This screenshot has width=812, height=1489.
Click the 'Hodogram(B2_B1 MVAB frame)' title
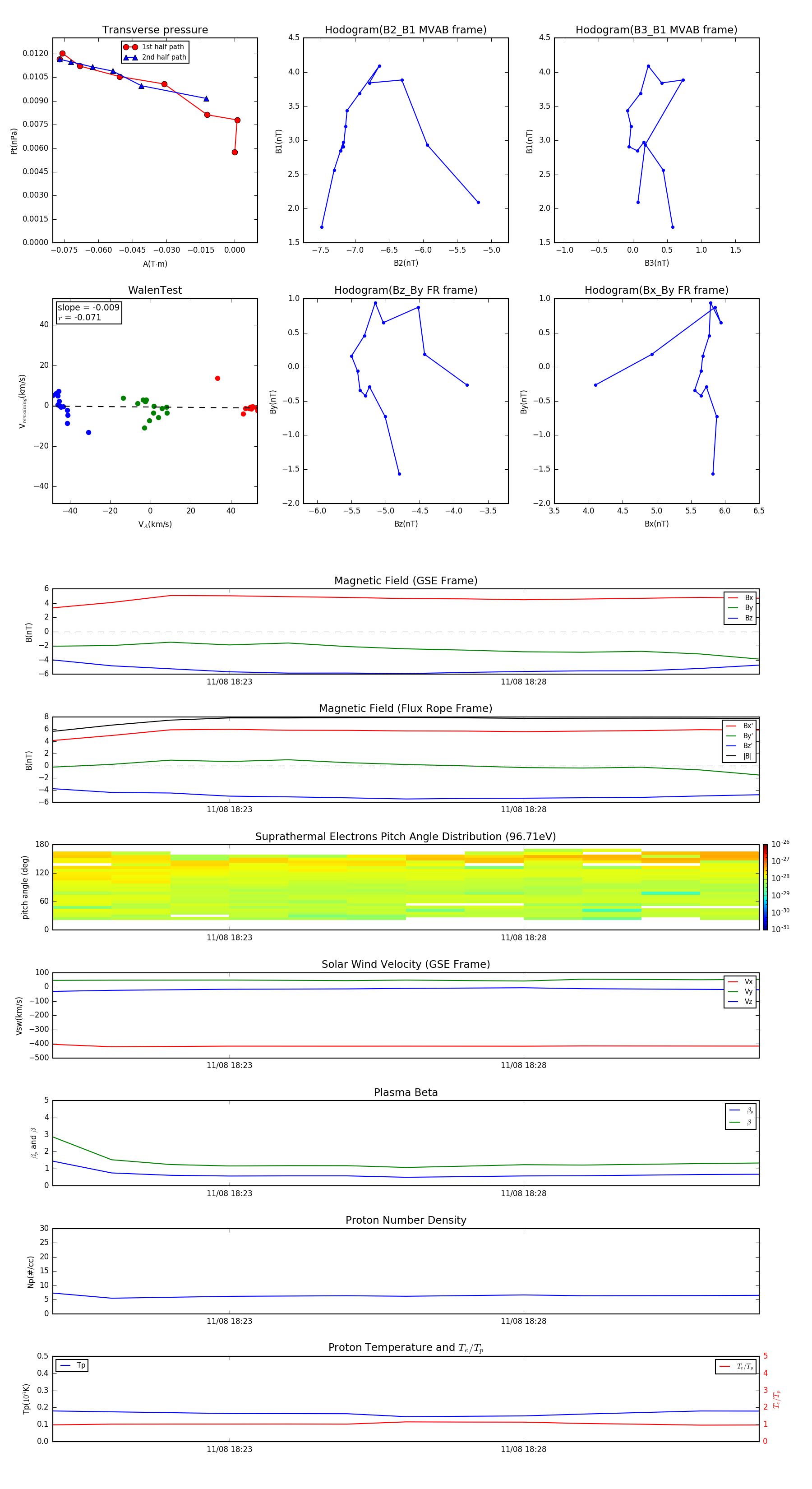(x=406, y=29)
